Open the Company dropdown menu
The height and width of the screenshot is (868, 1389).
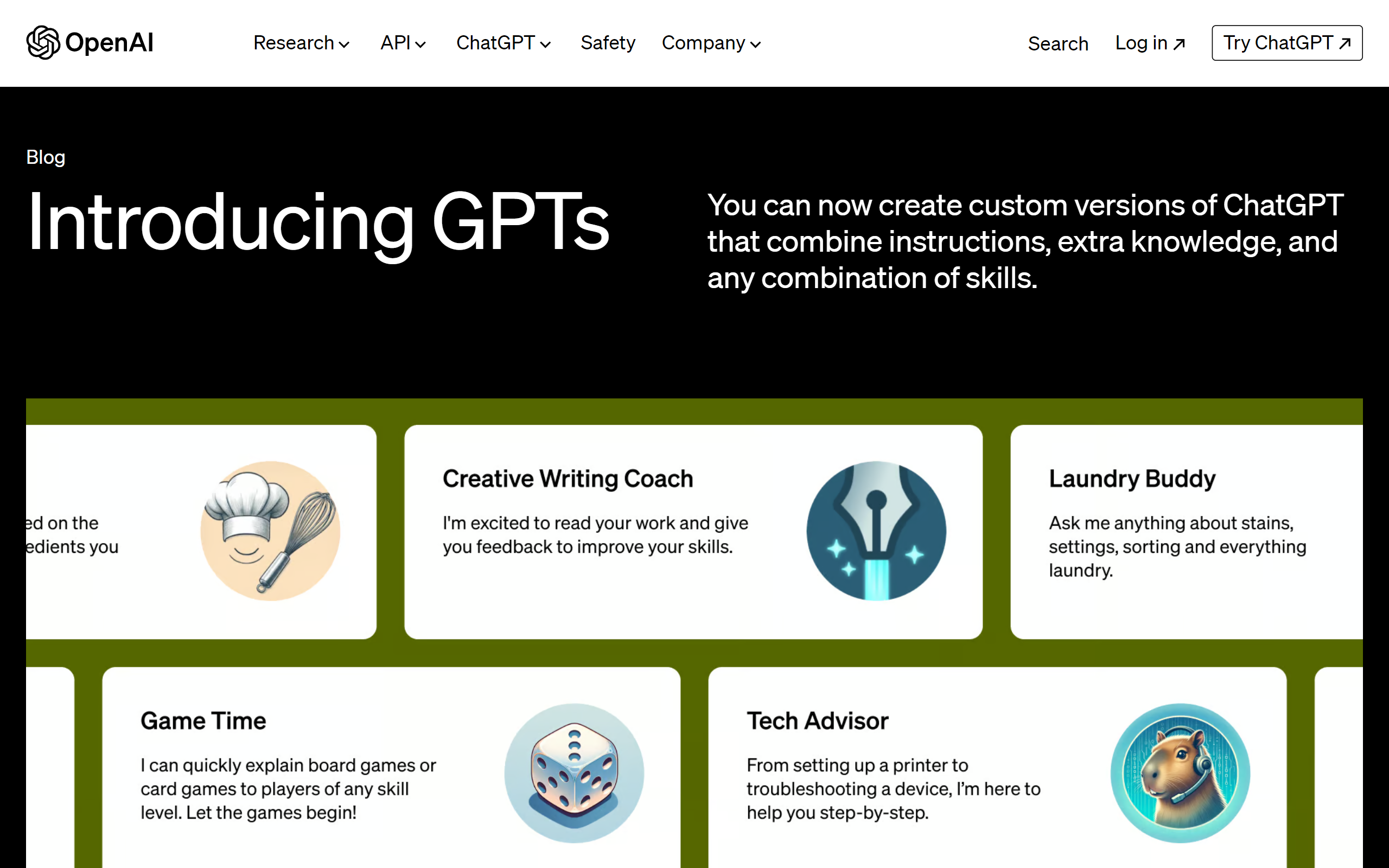pyautogui.click(x=711, y=43)
